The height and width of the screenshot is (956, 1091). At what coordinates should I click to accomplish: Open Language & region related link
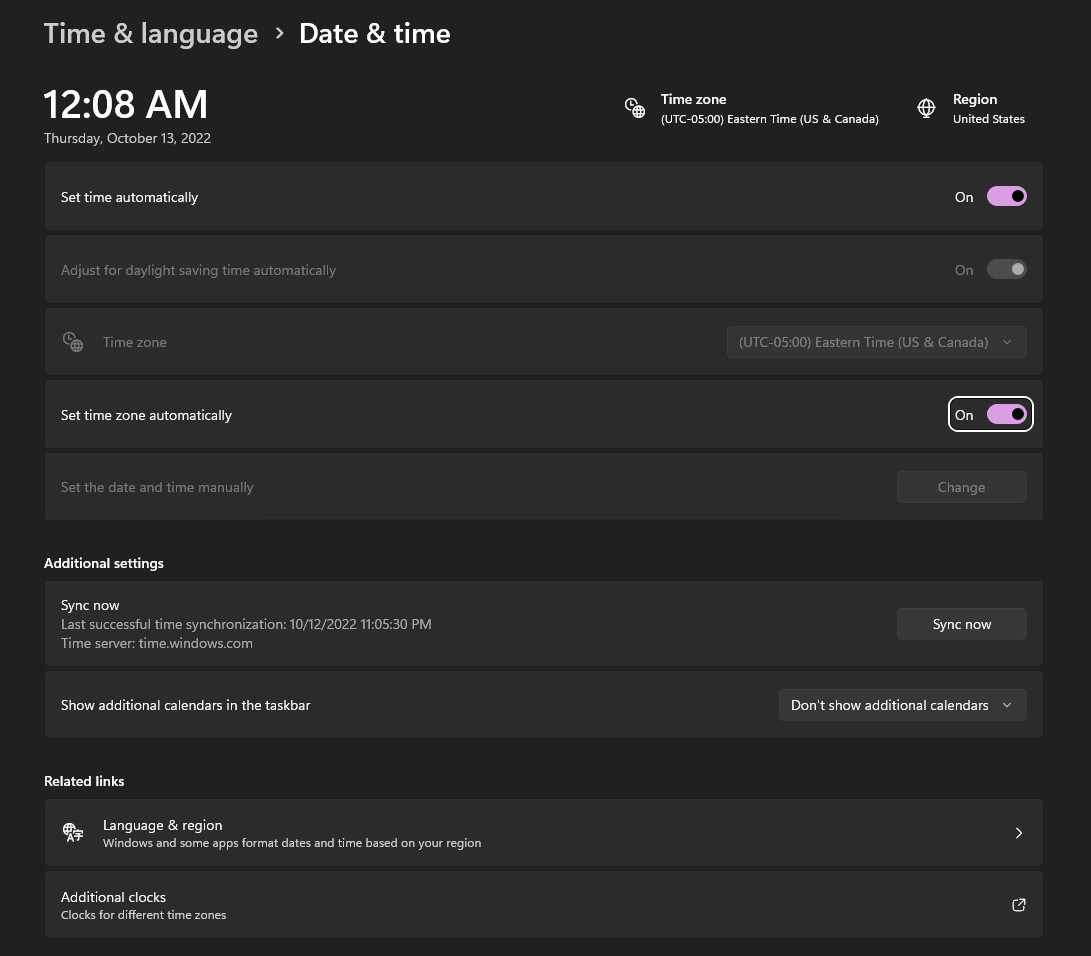pyautogui.click(x=543, y=833)
